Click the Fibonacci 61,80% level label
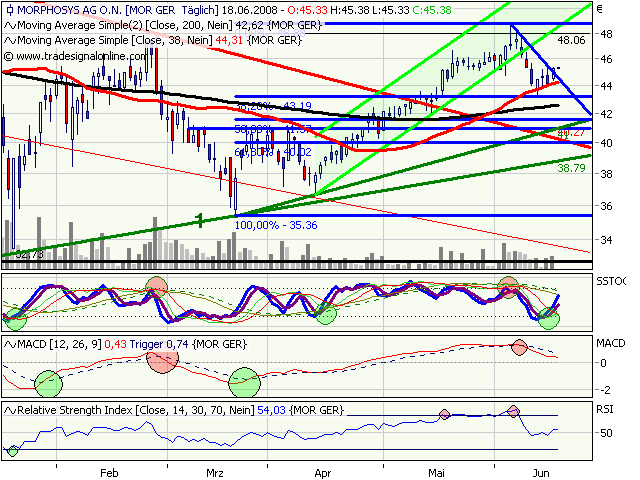Screen dimensions: 640x480 pyautogui.click(x=273, y=152)
